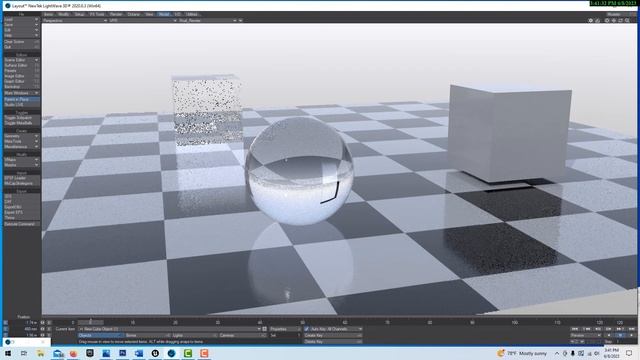Switch edit mode to Lights
The width and height of the screenshot is (640, 360).
(194, 335)
